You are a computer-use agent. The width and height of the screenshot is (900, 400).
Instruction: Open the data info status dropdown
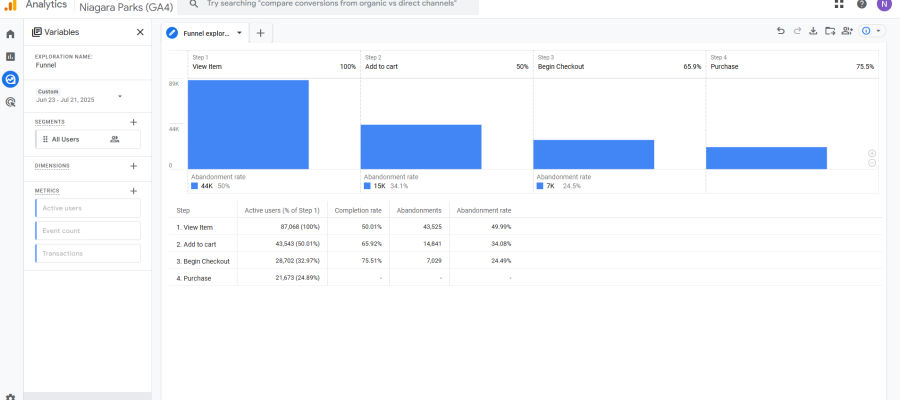click(x=872, y=31)
